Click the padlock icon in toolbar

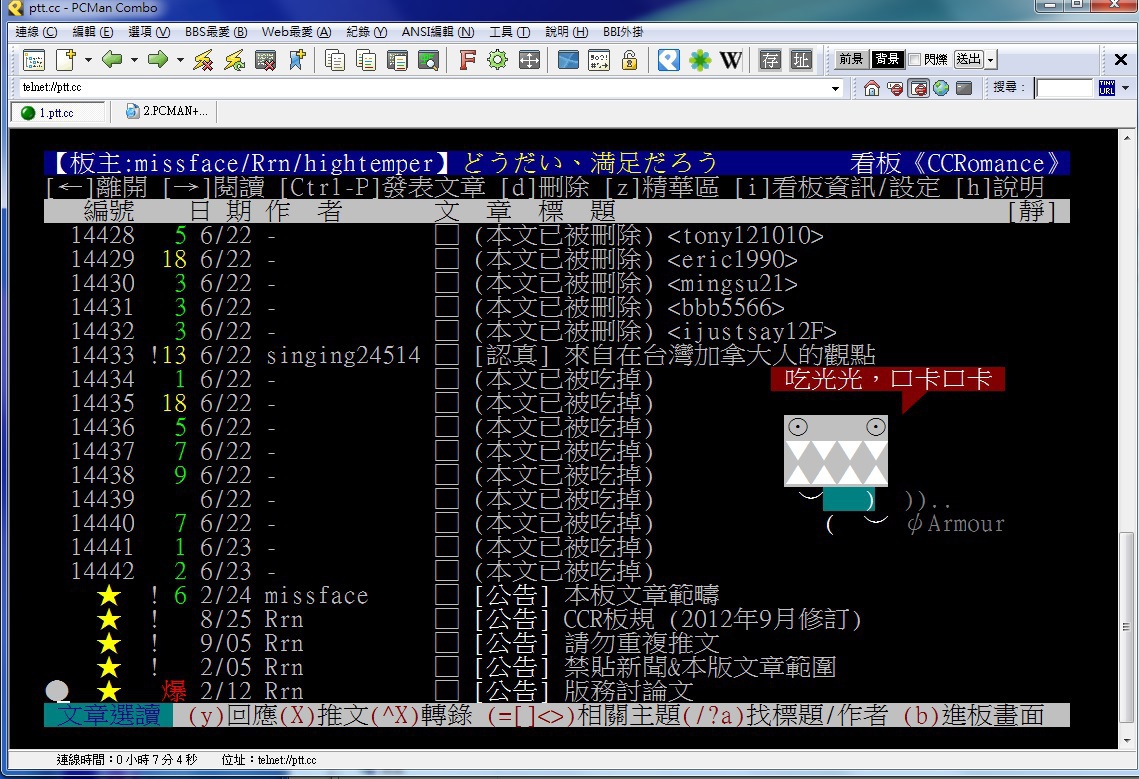coord(629,60)
